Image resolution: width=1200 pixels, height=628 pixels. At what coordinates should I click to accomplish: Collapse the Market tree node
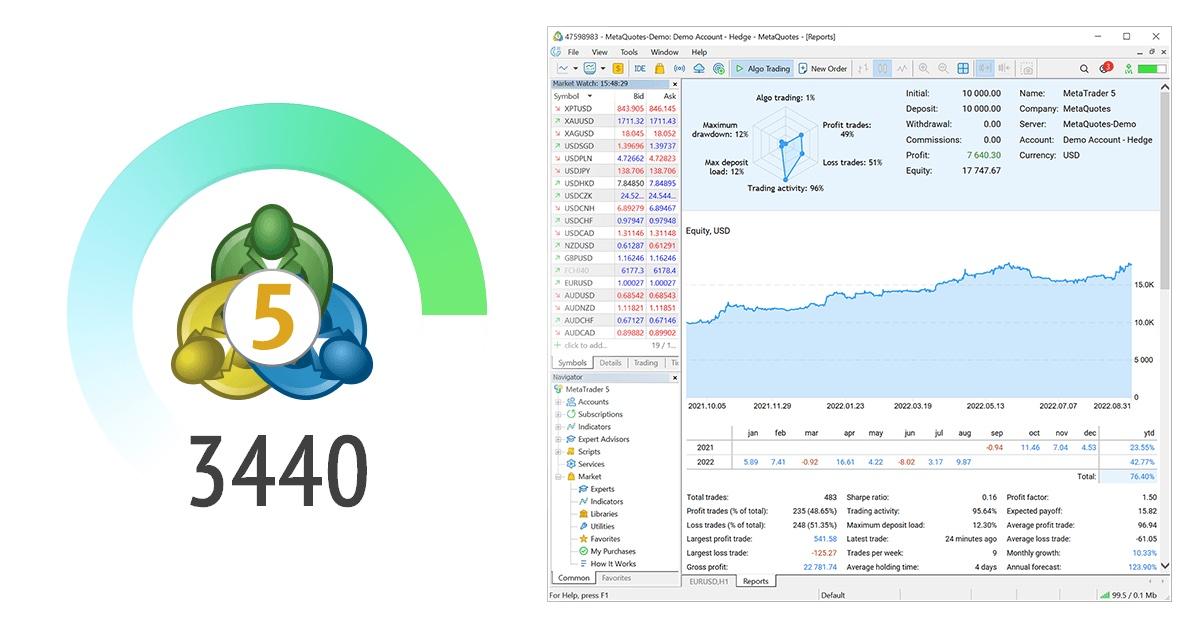559,477
